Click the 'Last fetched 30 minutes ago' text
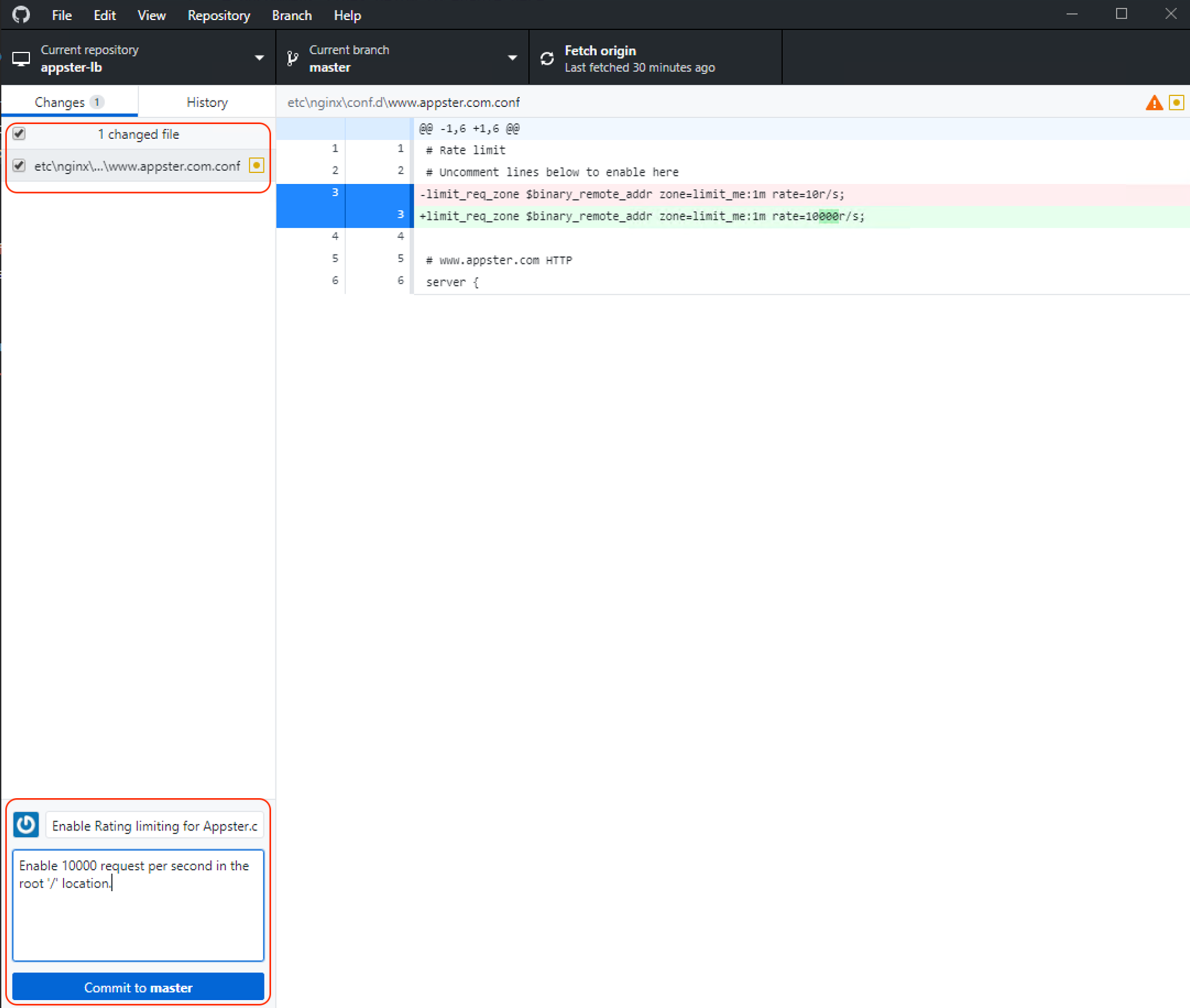 pyautogui.click(x=640, y=68)
